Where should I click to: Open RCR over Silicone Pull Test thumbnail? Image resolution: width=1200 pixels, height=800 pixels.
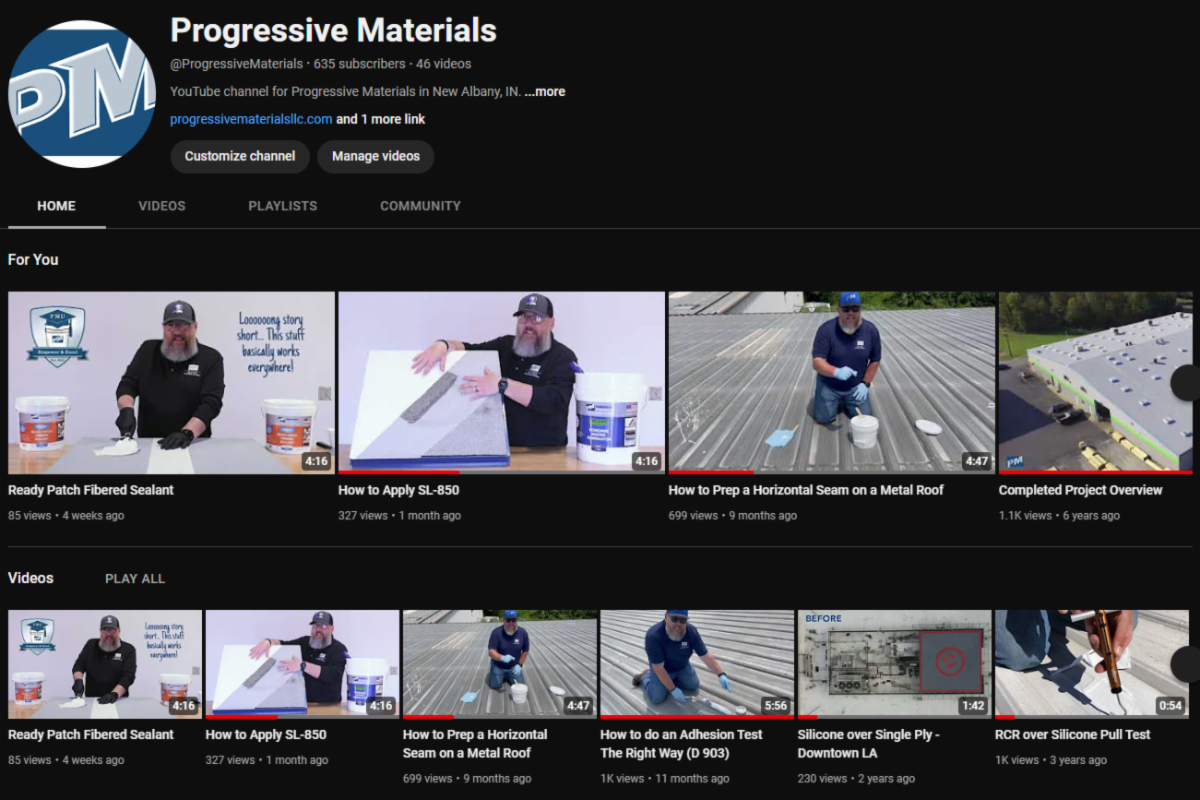1092,665
